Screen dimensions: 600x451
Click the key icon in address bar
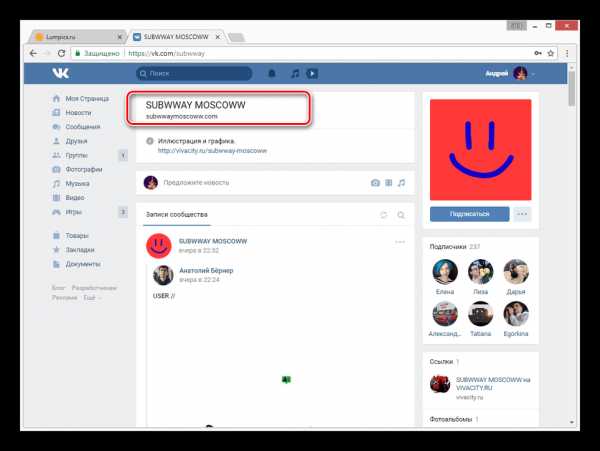538,53
